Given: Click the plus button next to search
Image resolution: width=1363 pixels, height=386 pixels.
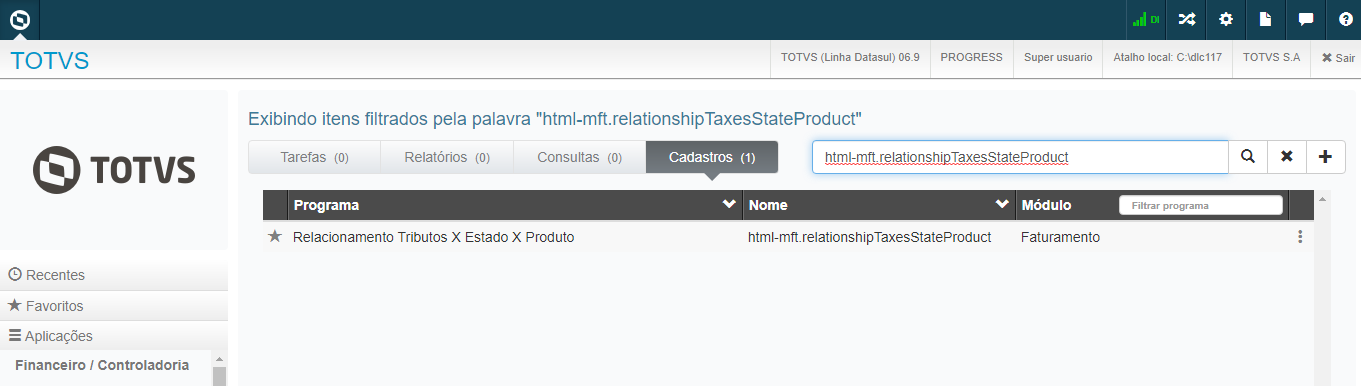Looking at the screenshot, I should tap(1326, 157).
